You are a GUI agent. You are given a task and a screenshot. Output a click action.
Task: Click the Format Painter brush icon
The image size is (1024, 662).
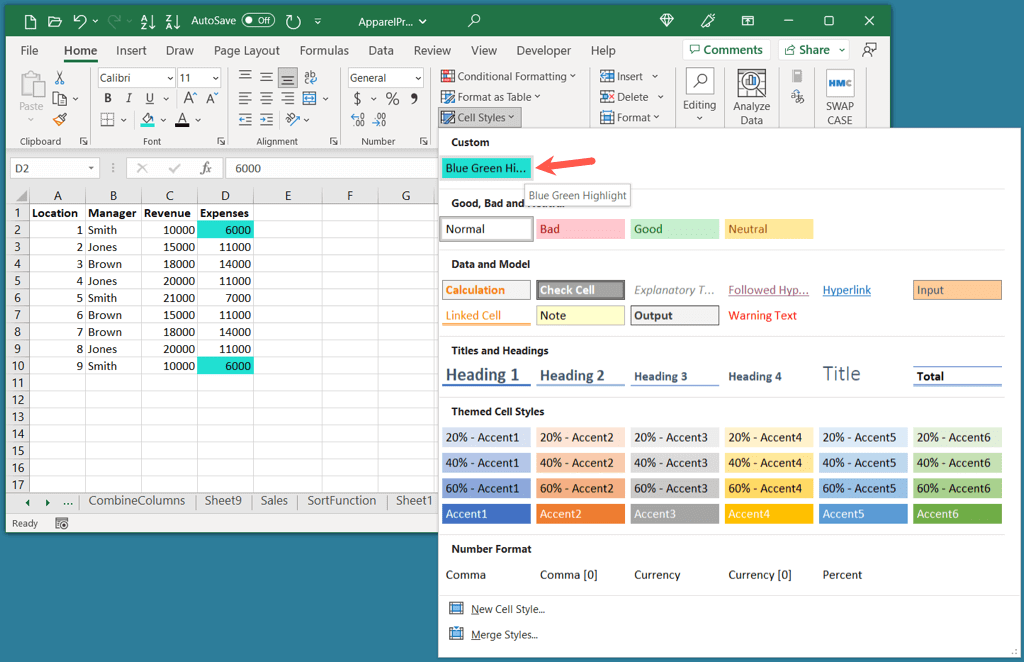(60, 119)
